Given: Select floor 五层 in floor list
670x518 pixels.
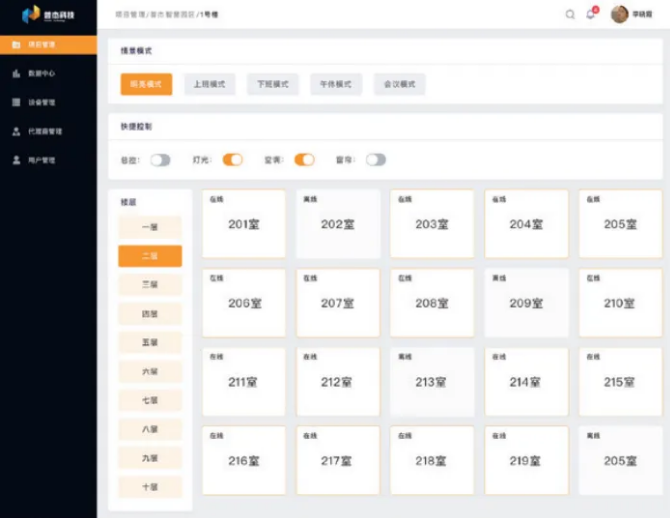Looking at the screenshot, I should [x=150, y=342].
